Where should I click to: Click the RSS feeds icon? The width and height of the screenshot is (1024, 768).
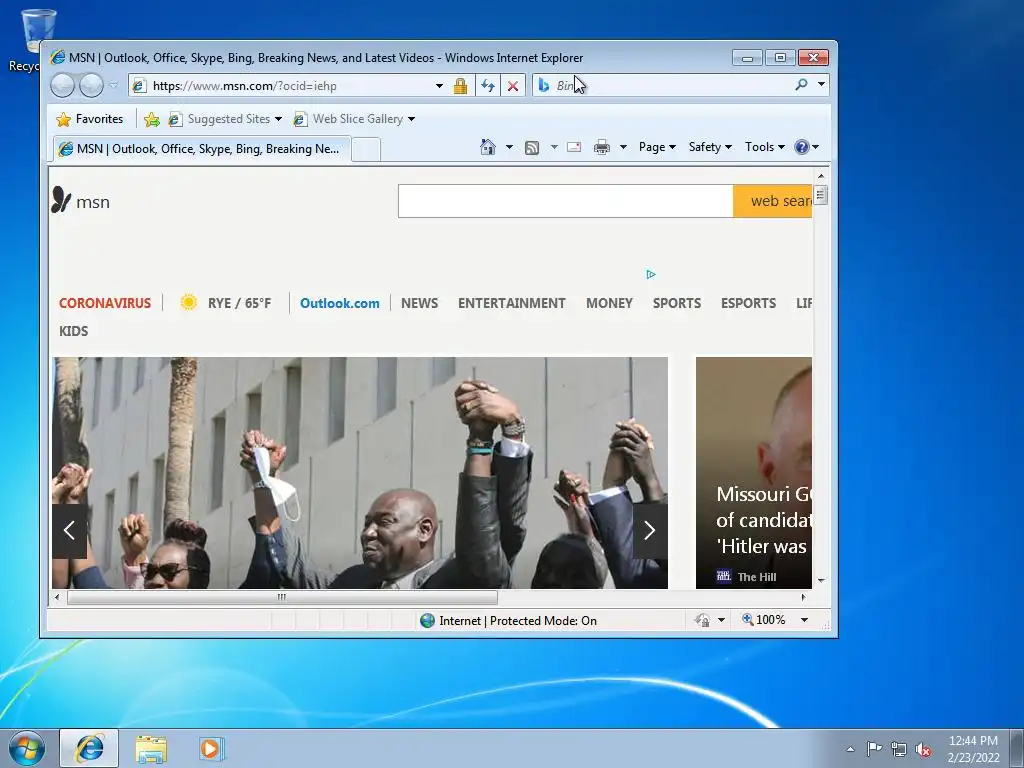(532, 148)
